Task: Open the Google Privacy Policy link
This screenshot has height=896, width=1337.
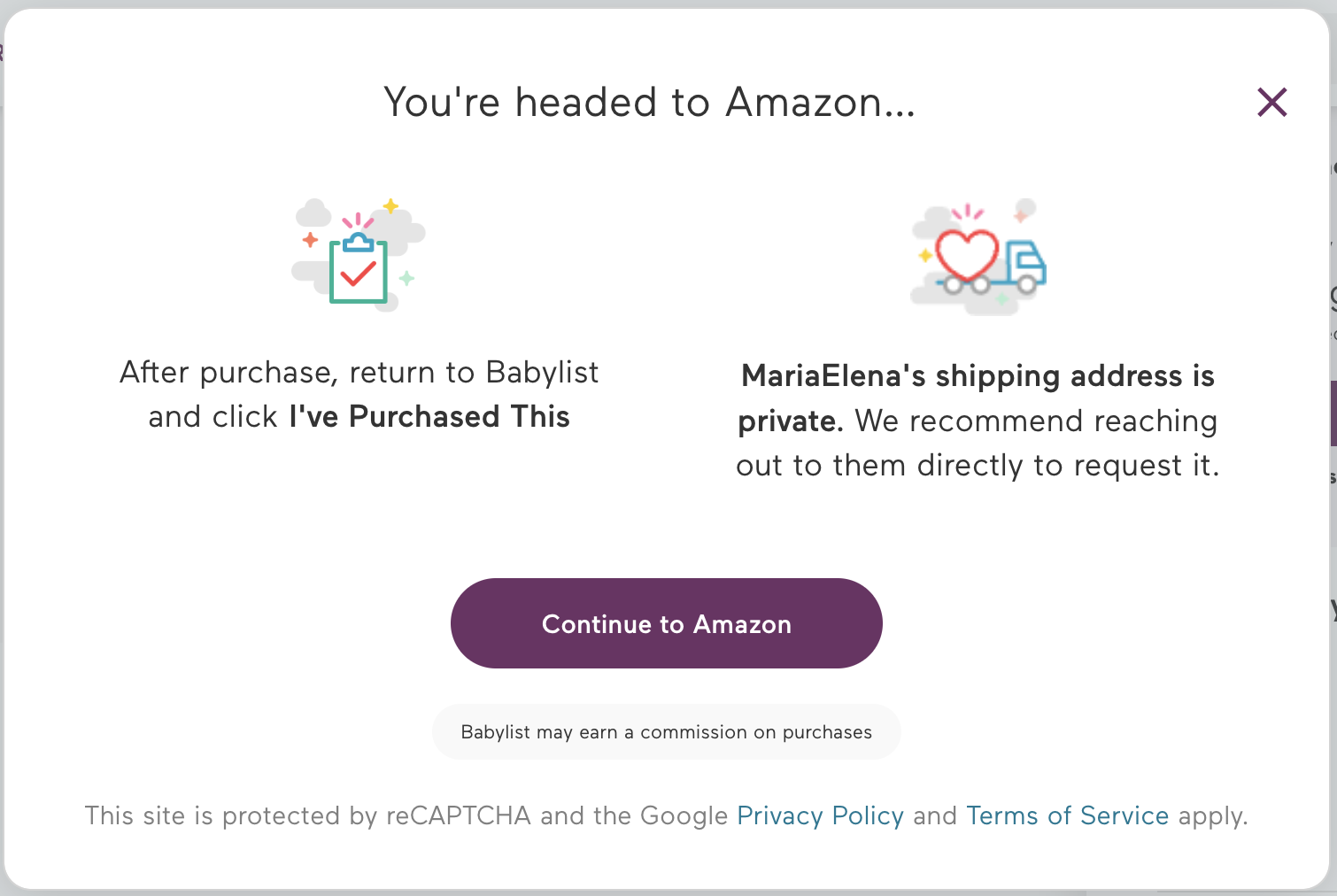Action: tap(820, 815)
